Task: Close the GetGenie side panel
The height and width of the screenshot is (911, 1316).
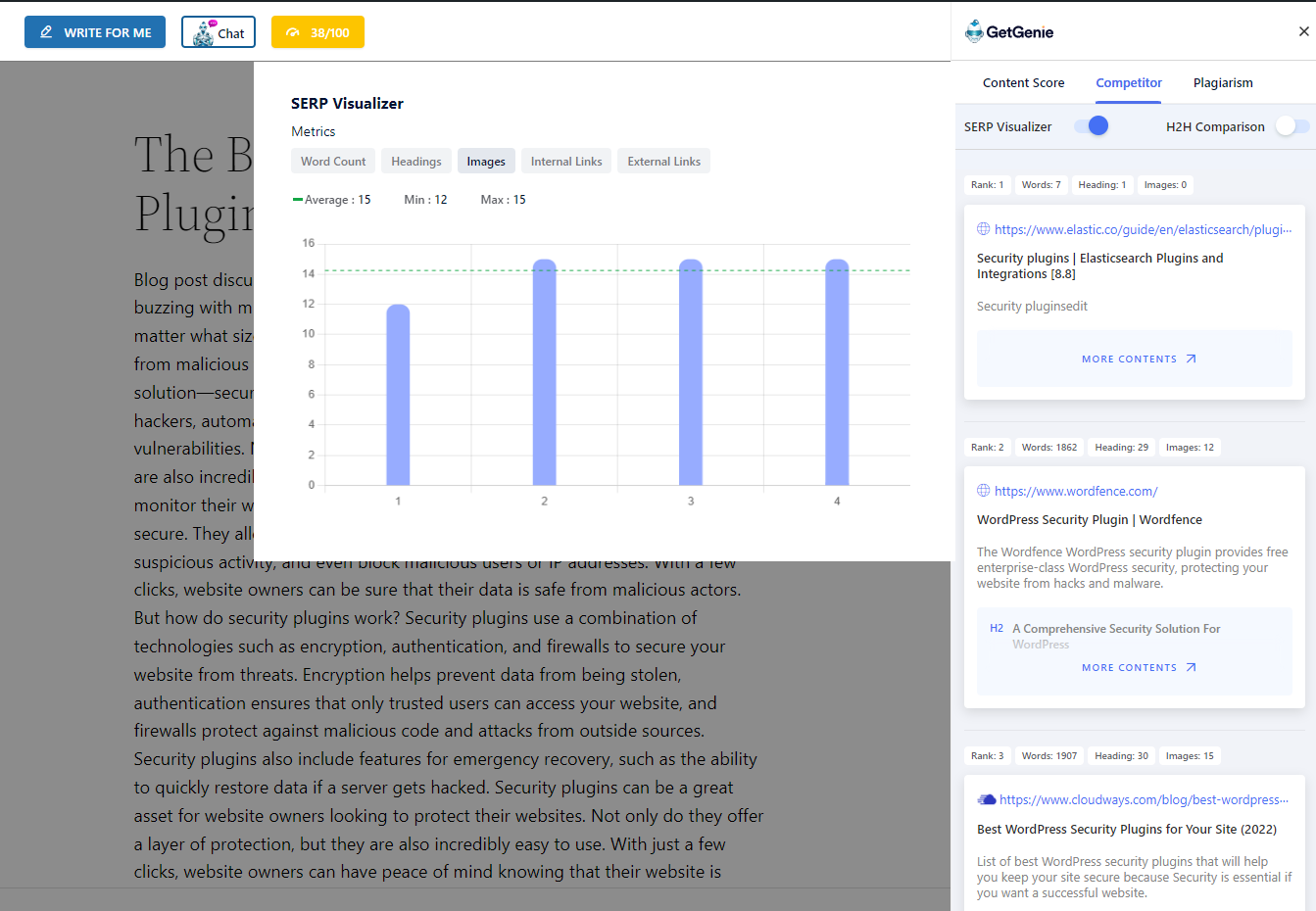Action: tap(1303, 31)
